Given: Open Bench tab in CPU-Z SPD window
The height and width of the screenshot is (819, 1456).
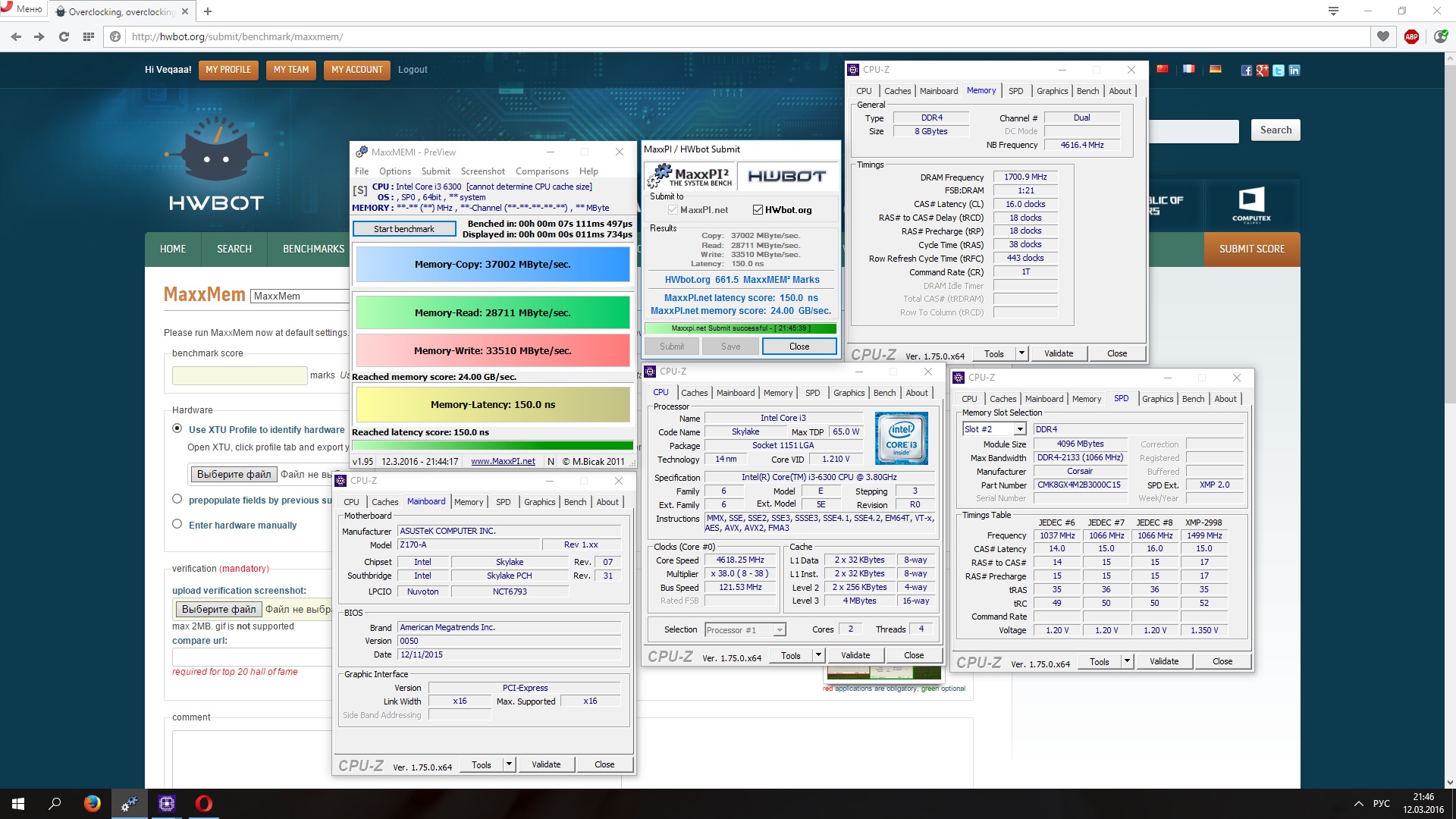Looking at the screenshot, I should pos(1193,399).
